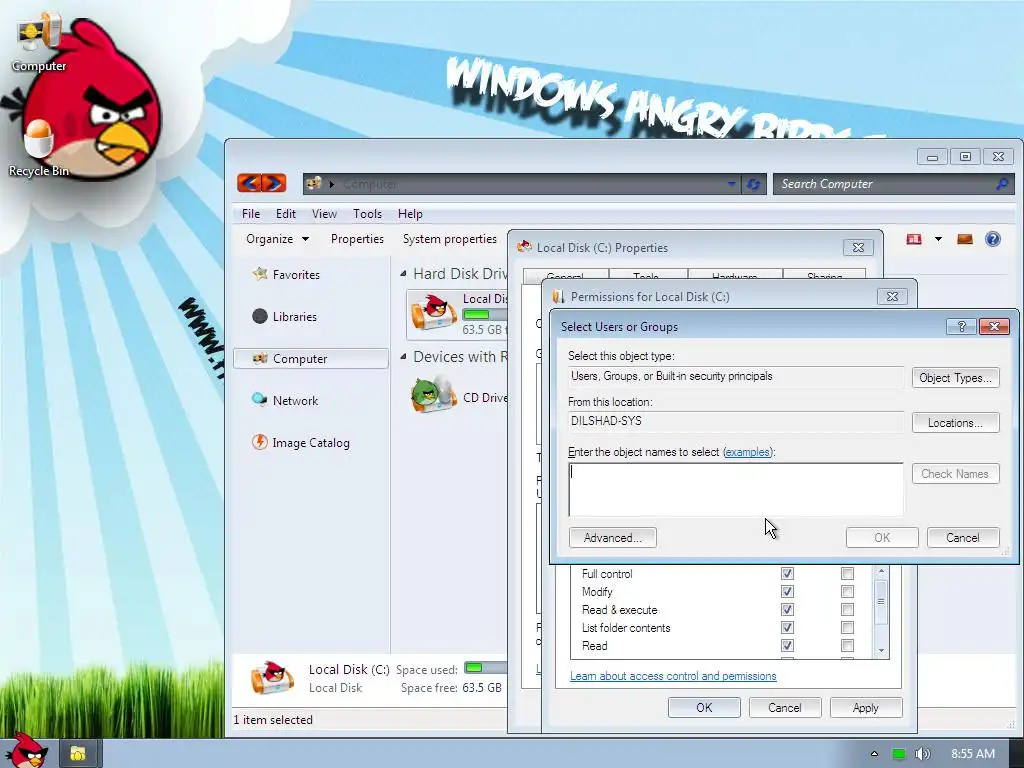
Task: Click the refresh icon beside address bar
Action: tap(753, 184)
